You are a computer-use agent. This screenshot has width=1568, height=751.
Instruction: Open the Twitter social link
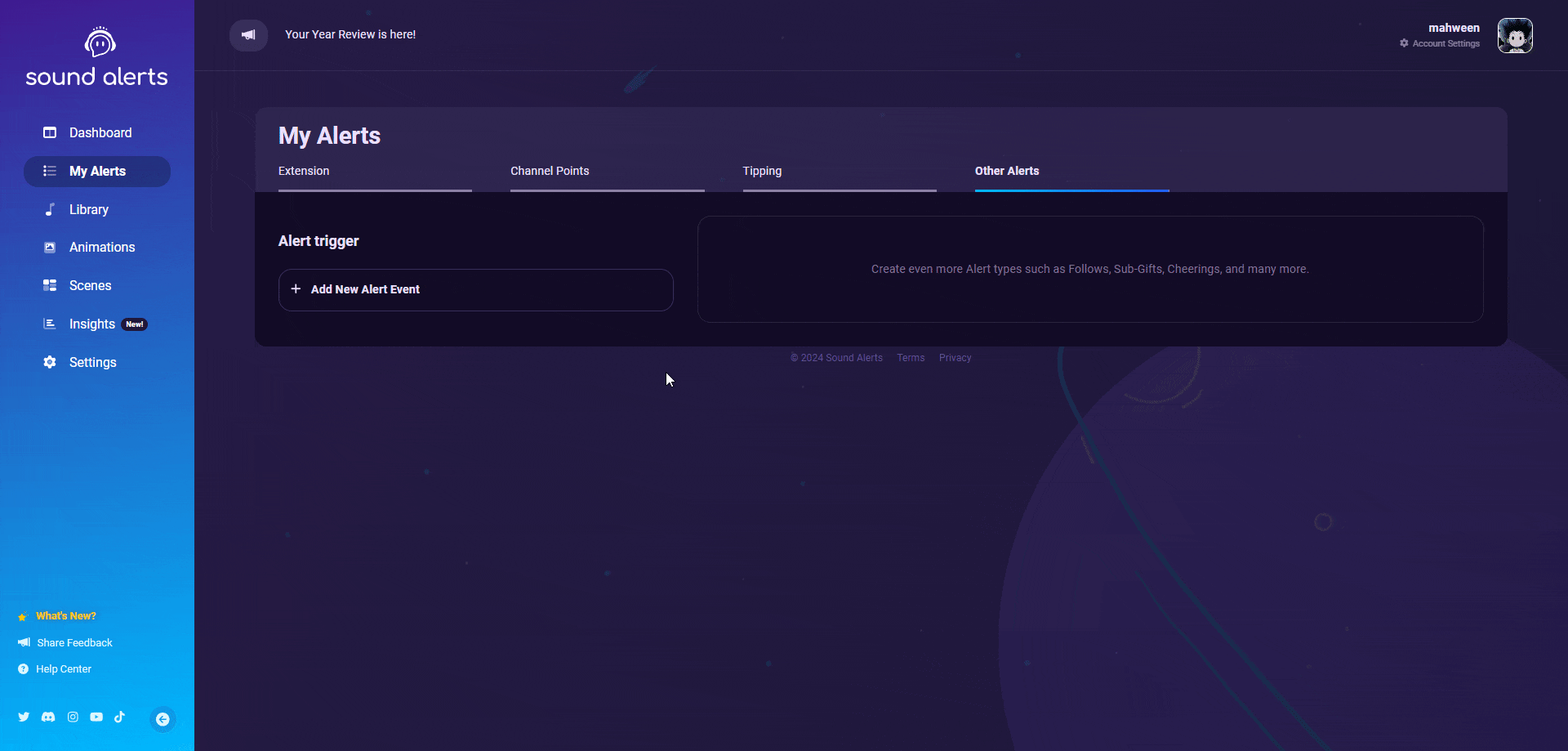click(x=24, y=717)
